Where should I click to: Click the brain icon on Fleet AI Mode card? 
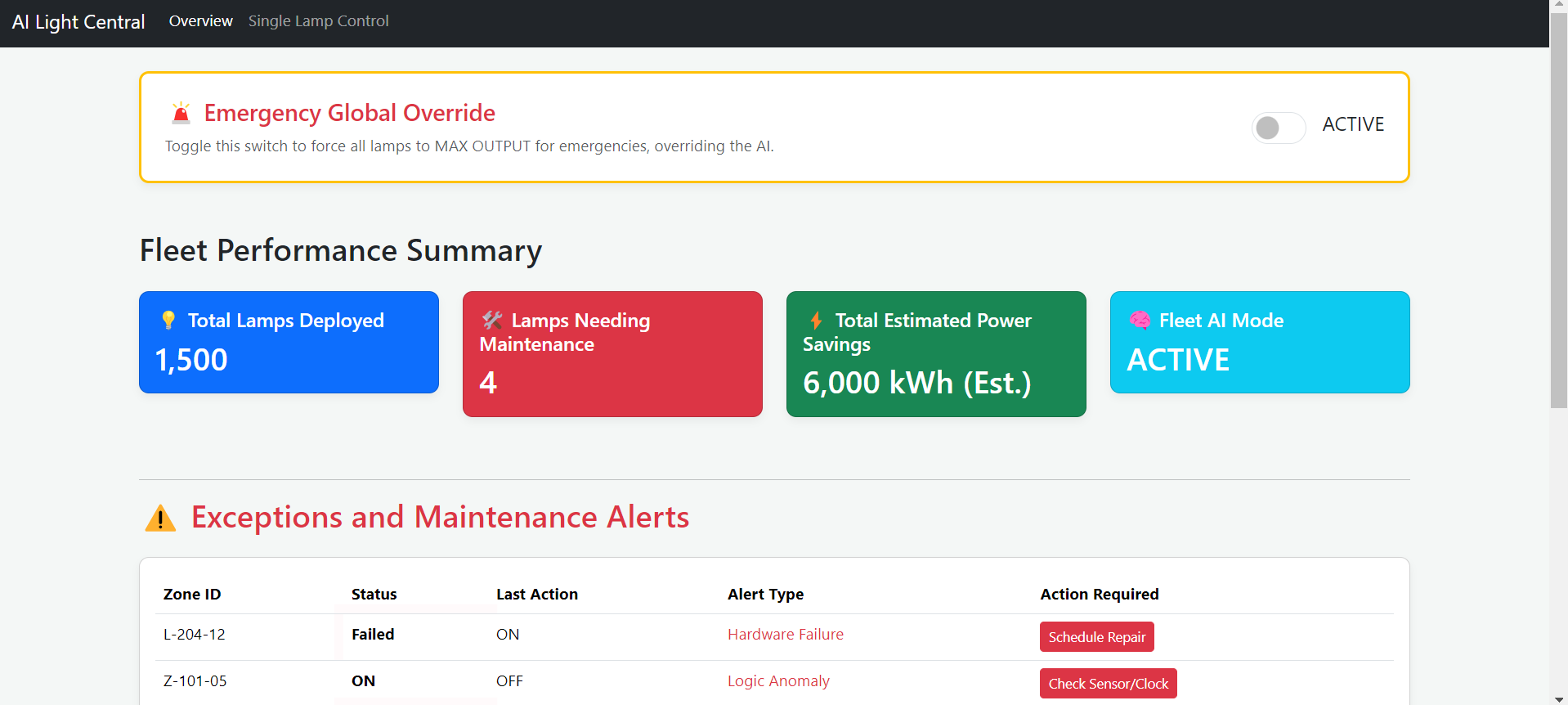1140,320
